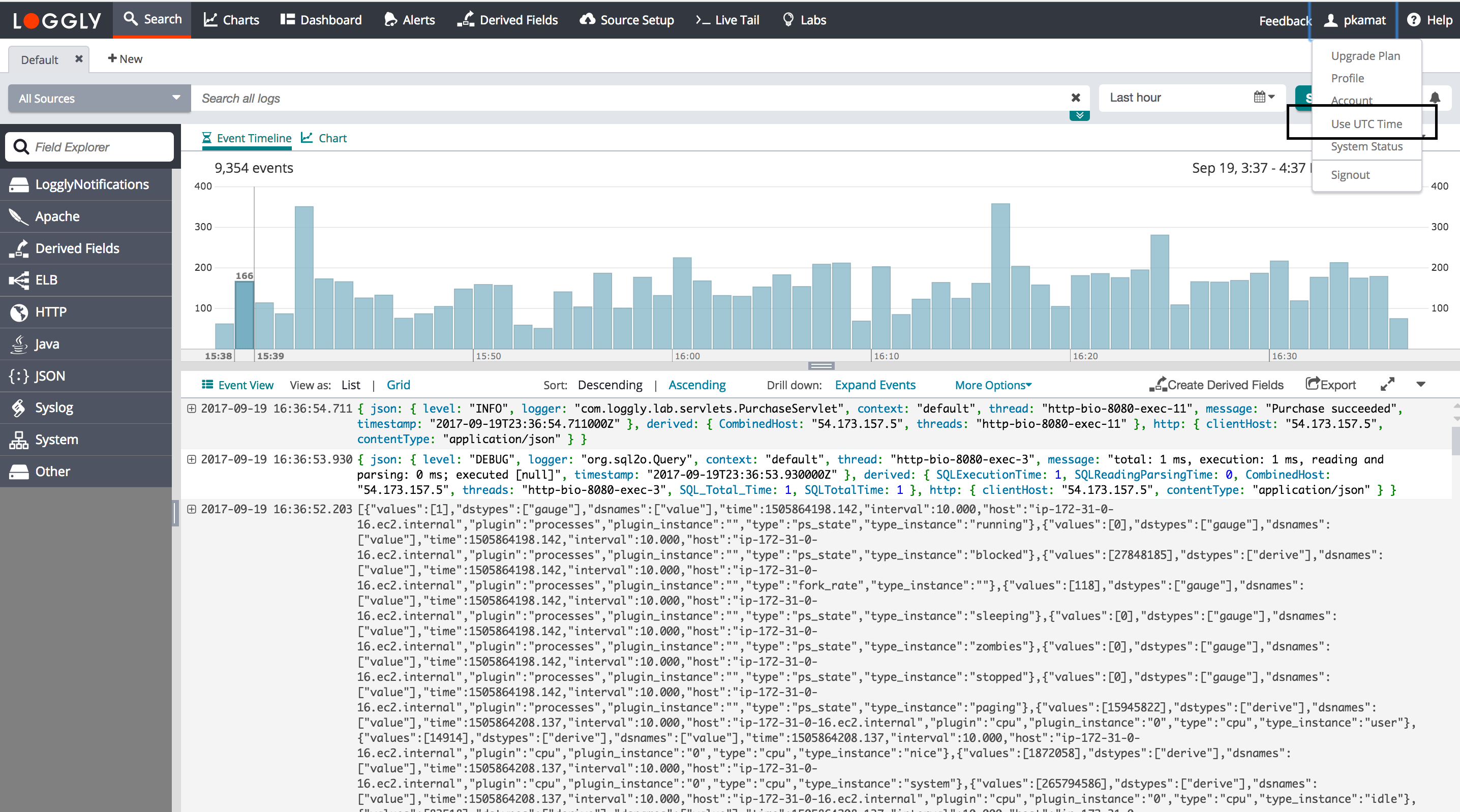
Task: Click the fullscreen expand arrows icon
Action: pyautogui.click(x=1387, y=385)
